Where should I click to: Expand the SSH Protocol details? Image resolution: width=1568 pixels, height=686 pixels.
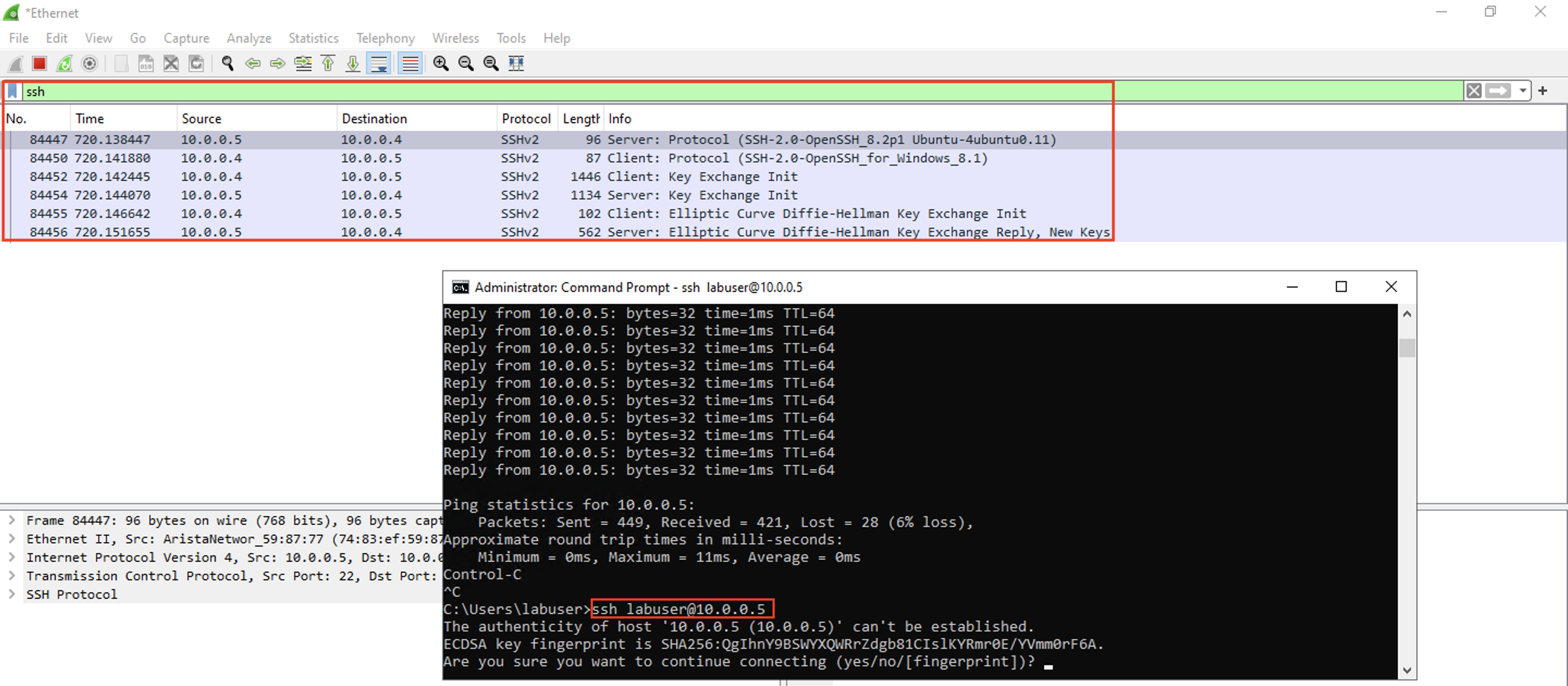pyautogui.click(x=12, y=594)
